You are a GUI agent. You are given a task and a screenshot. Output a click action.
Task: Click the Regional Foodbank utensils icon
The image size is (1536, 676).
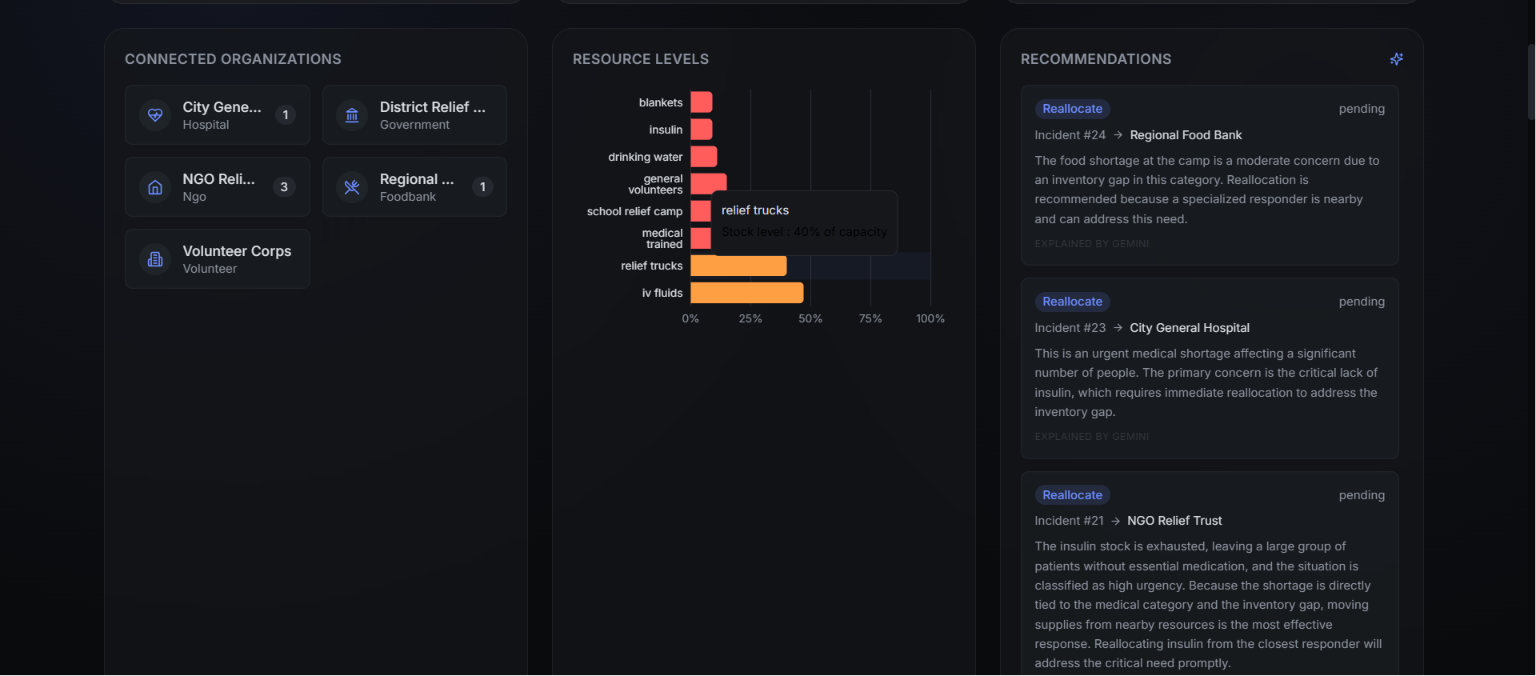pos(352,187)
